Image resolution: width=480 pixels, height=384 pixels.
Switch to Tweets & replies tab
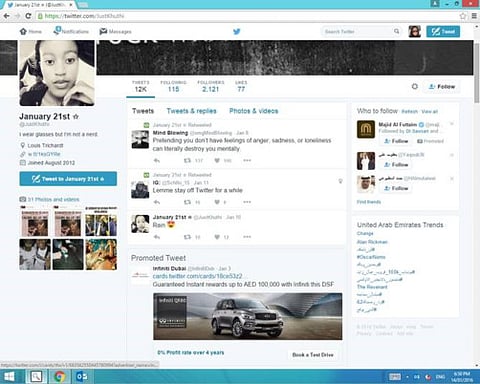pos(191,111)
